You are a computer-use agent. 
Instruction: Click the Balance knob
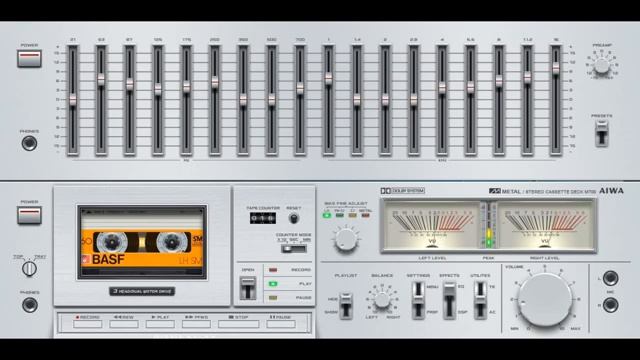[x=382, y=300]
